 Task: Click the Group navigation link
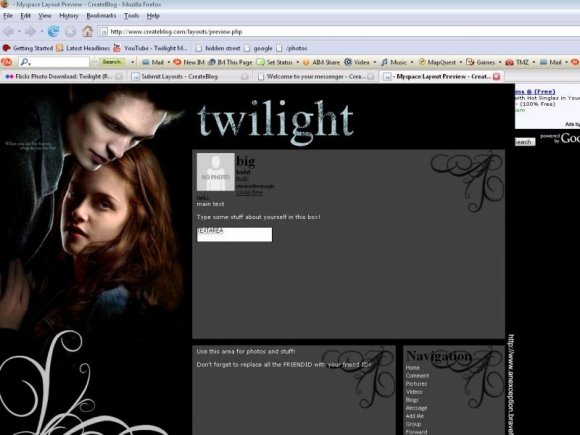(x=413, y=424)
